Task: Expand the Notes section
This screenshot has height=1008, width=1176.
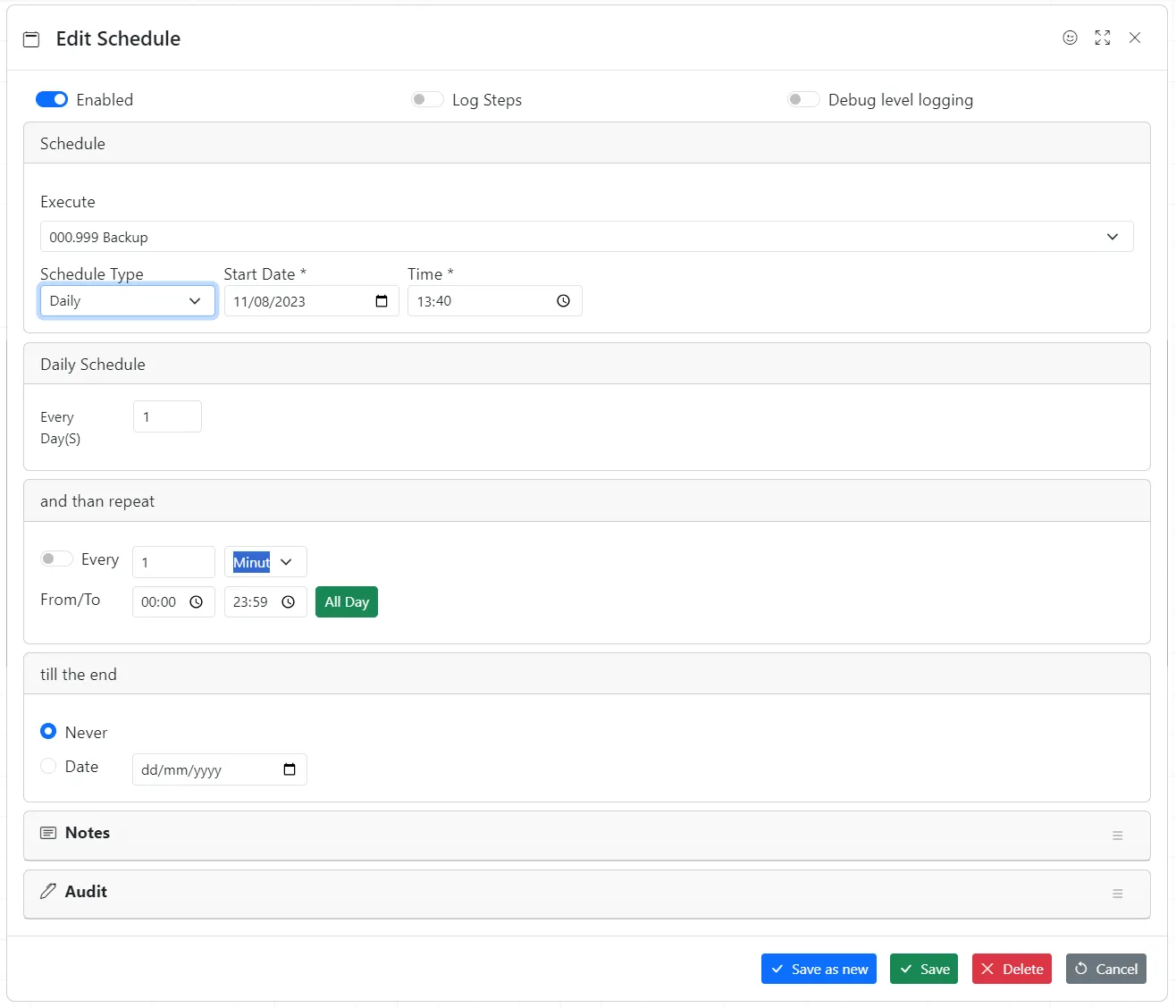Action: click(1117, 836)
